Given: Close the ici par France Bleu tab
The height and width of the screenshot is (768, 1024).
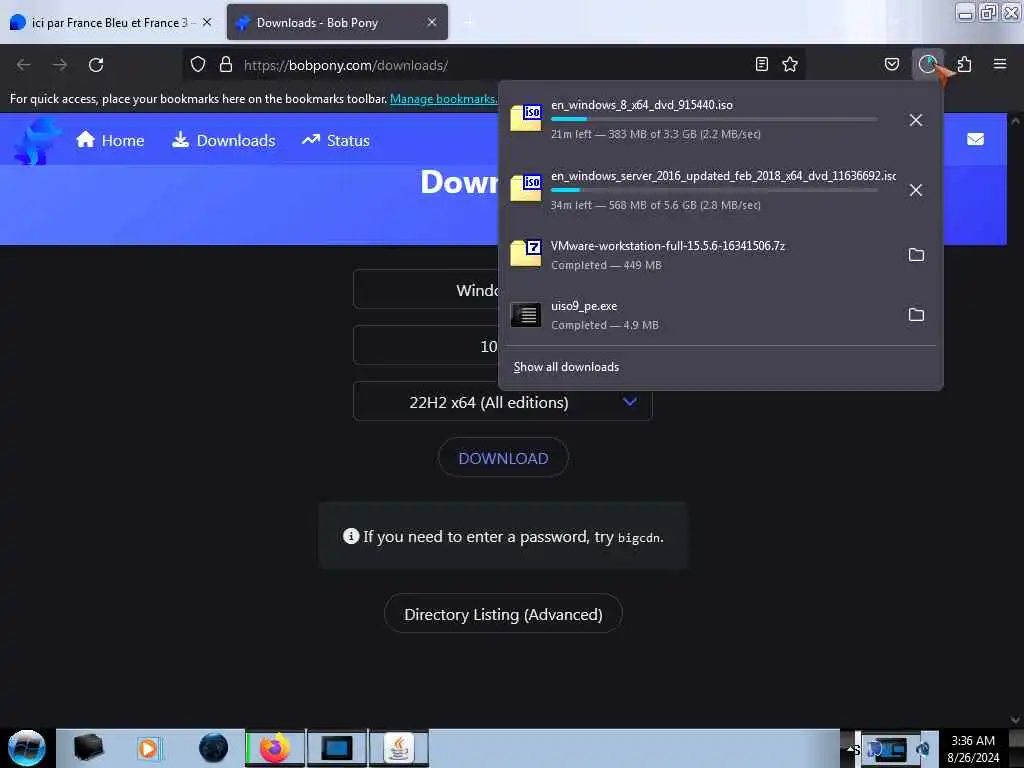Looking at the screenshot, I should click(207, 22).
